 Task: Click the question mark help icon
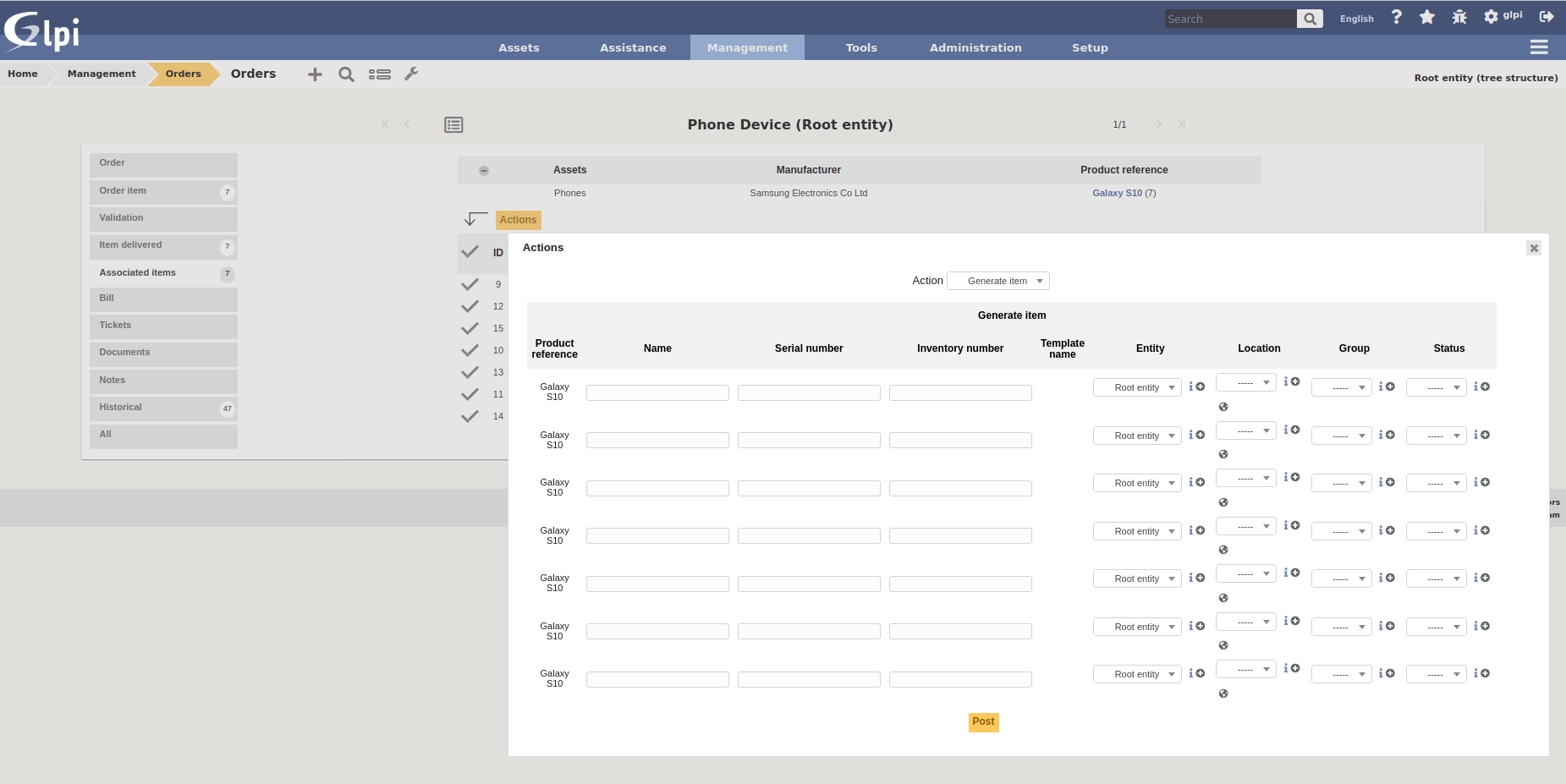(x=1396, y=17)
